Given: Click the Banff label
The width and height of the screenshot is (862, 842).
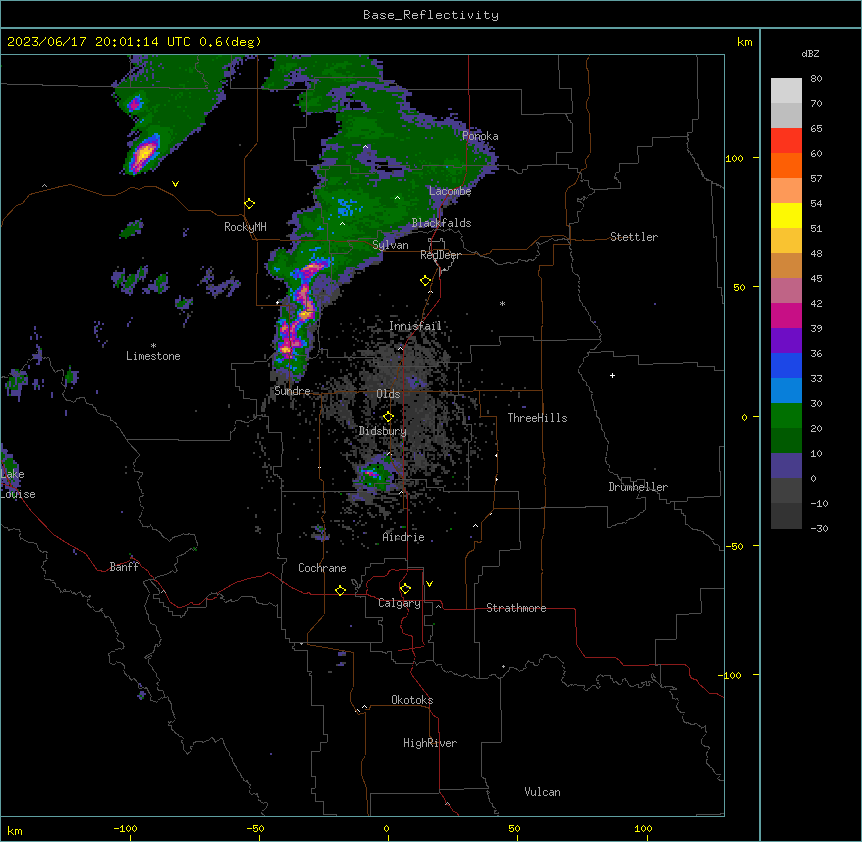Looking at the screenshot, I should pos(124,567).
